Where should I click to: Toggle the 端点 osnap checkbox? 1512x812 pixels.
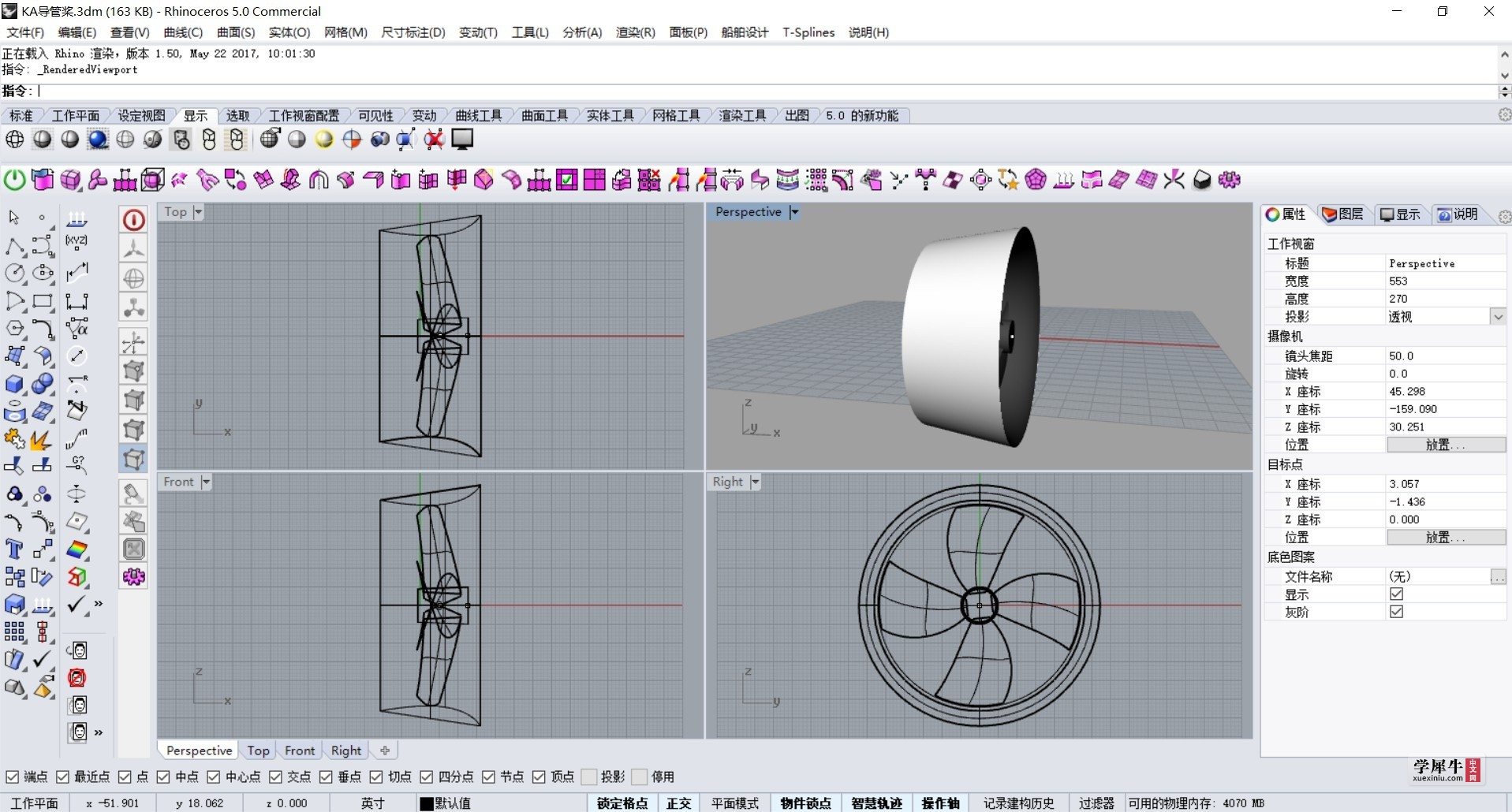coord(12,777)
